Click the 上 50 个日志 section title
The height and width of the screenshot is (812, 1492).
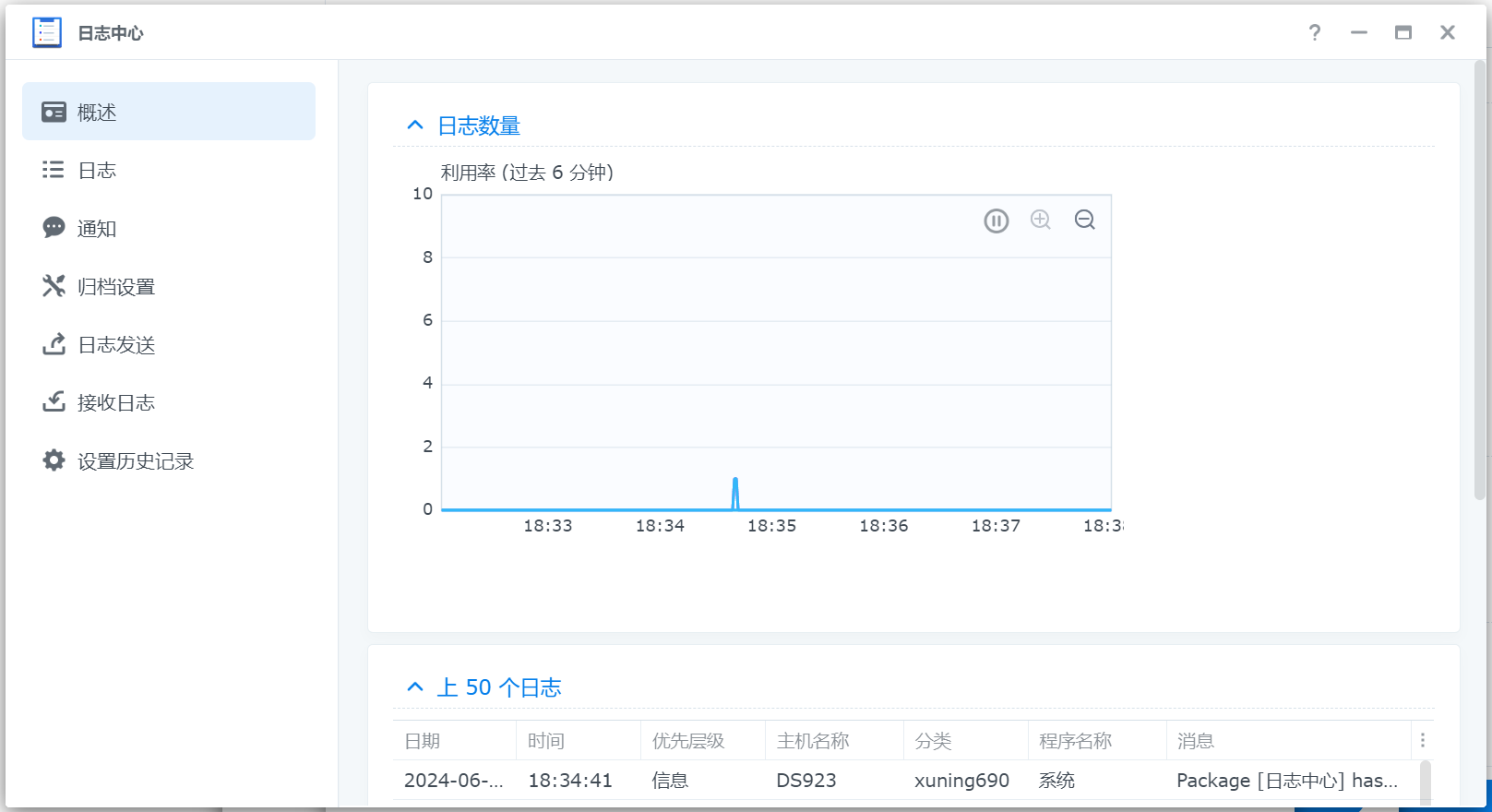coord(499,687)
